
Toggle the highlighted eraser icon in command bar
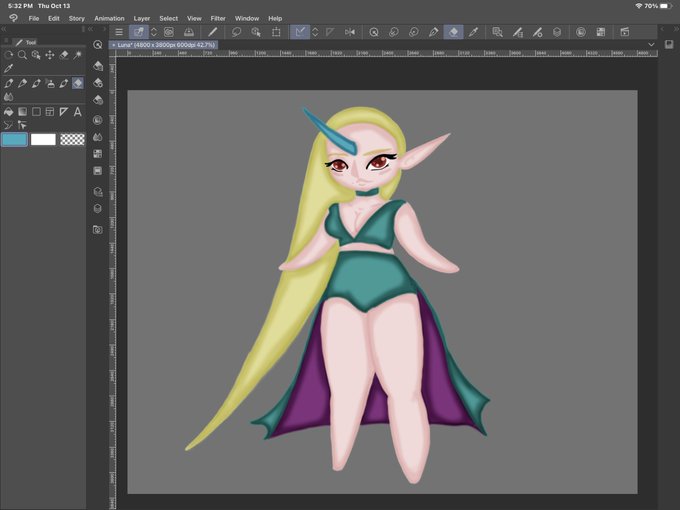(x=453, y=32)
